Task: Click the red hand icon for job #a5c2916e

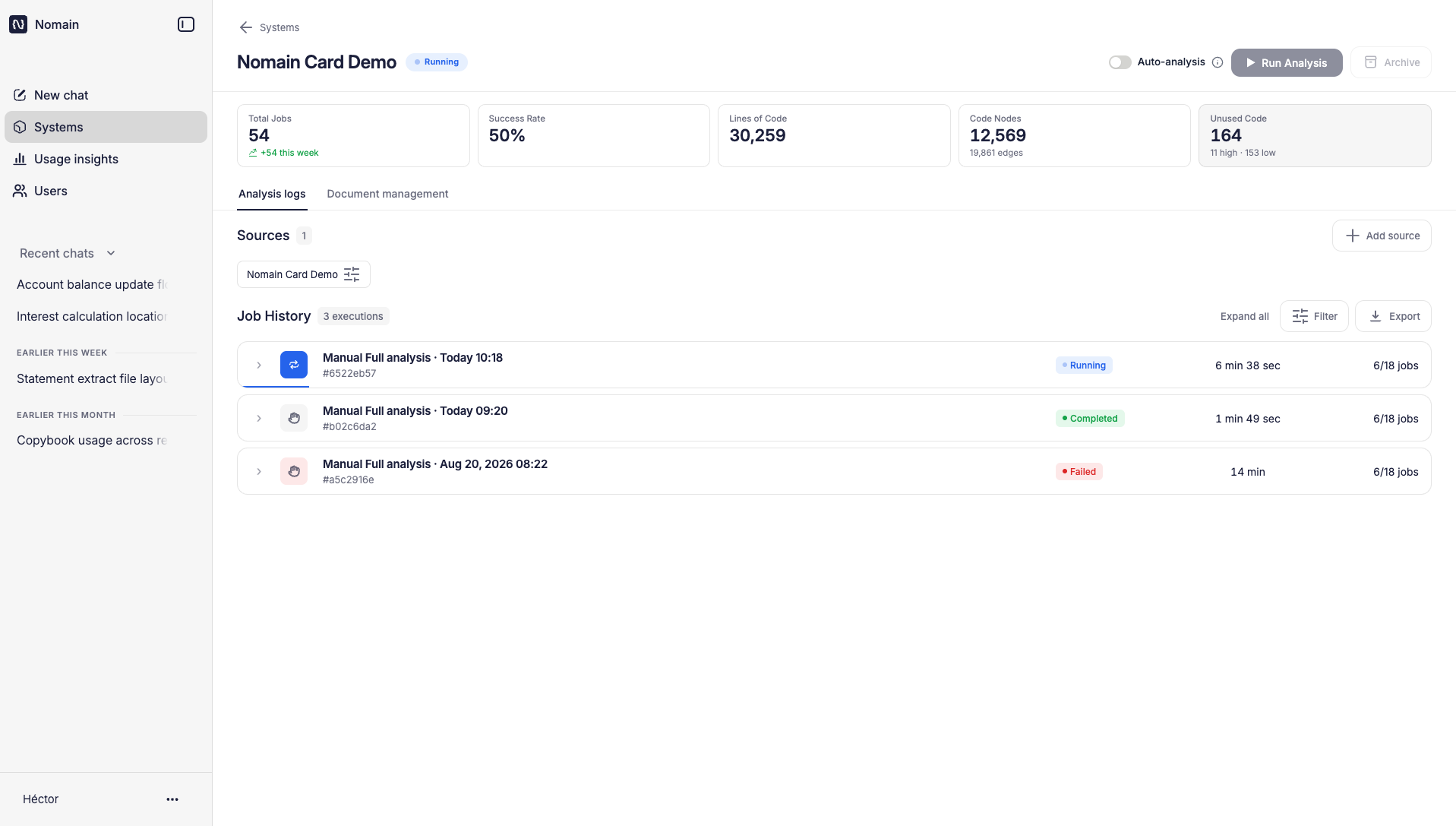Action: (x=294, y=471)
